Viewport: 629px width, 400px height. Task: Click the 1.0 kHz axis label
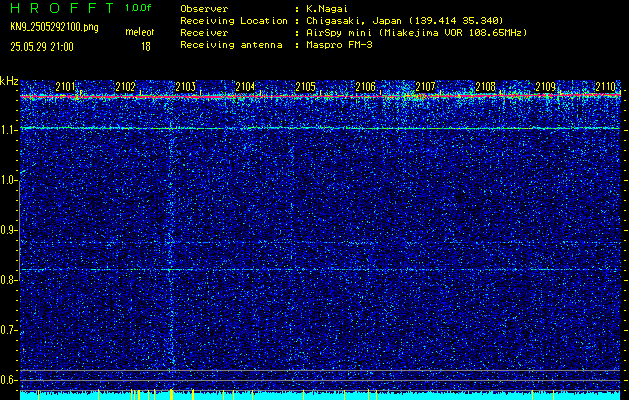8,180
